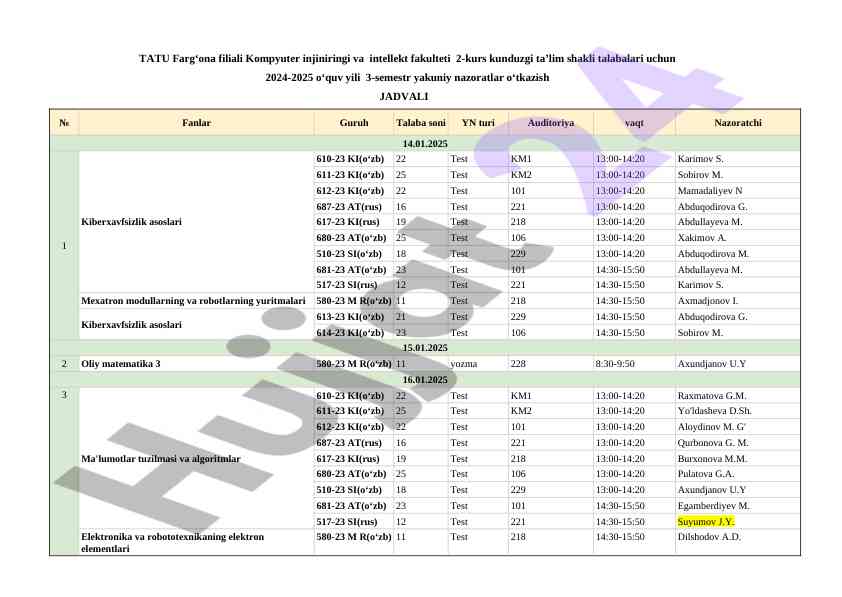Click the 16.01.2025 date row
The height and width of the screenshot is (597, 842).
425,380
